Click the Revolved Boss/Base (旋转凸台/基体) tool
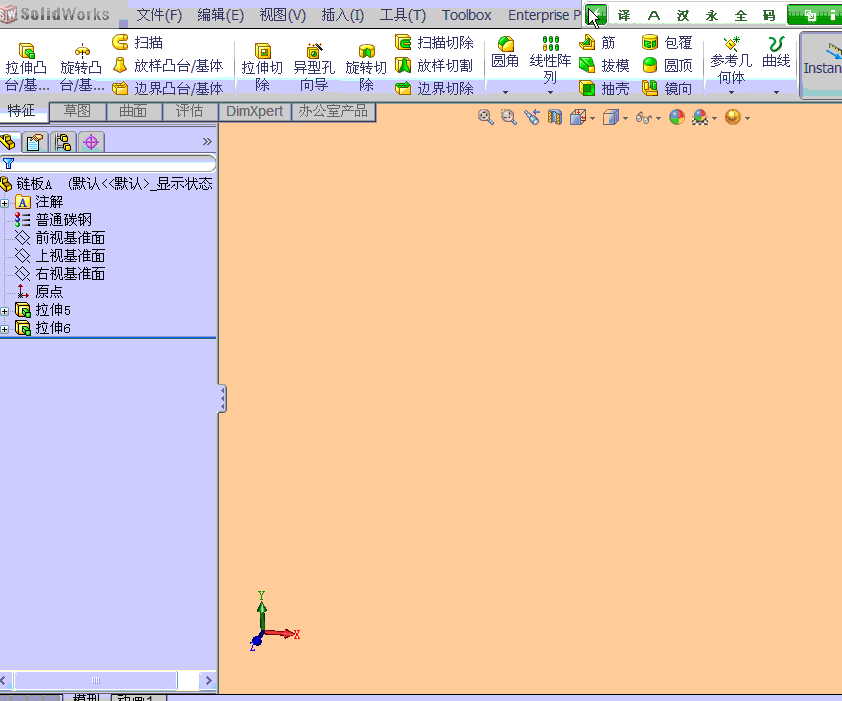This screenshot has height=701, width=842. [81, 66]
